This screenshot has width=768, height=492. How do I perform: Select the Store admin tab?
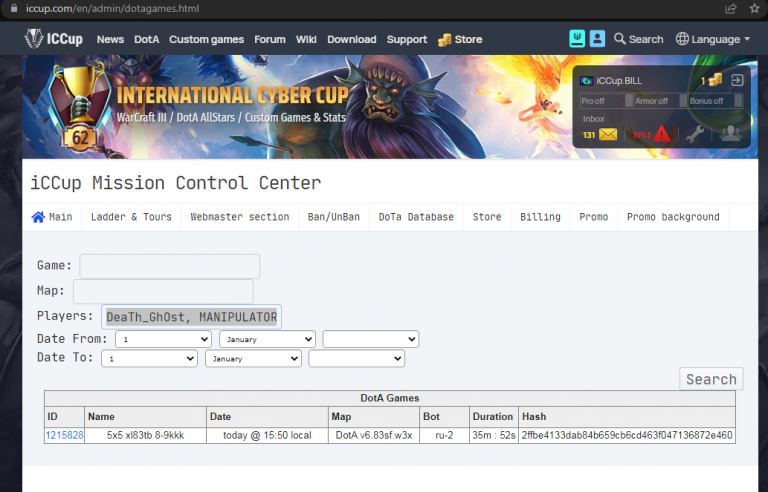487,217
